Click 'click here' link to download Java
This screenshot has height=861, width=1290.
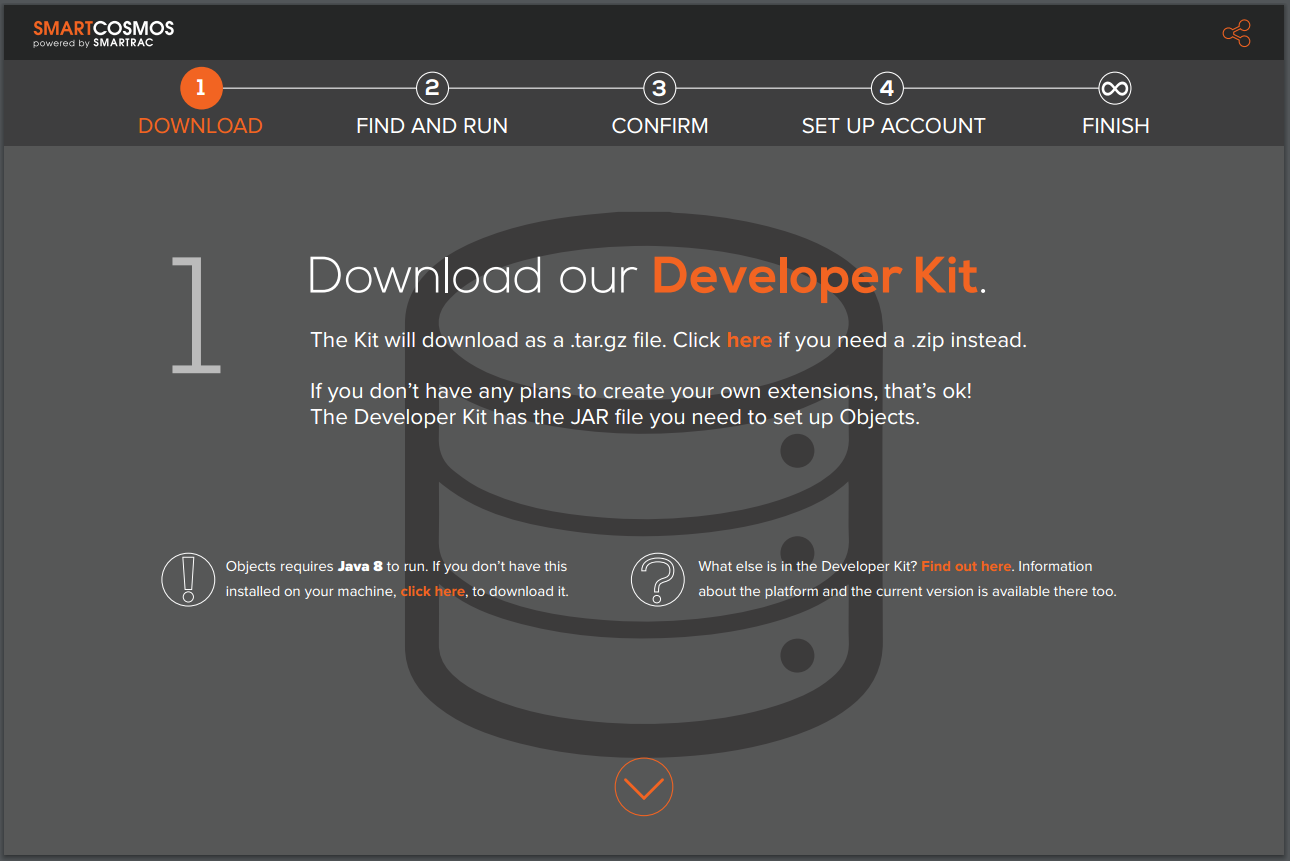[x=433, y=591]
